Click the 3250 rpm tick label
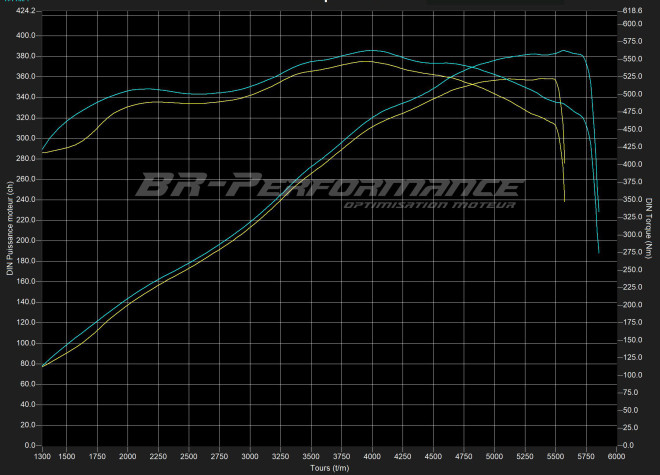 (281, 457)
